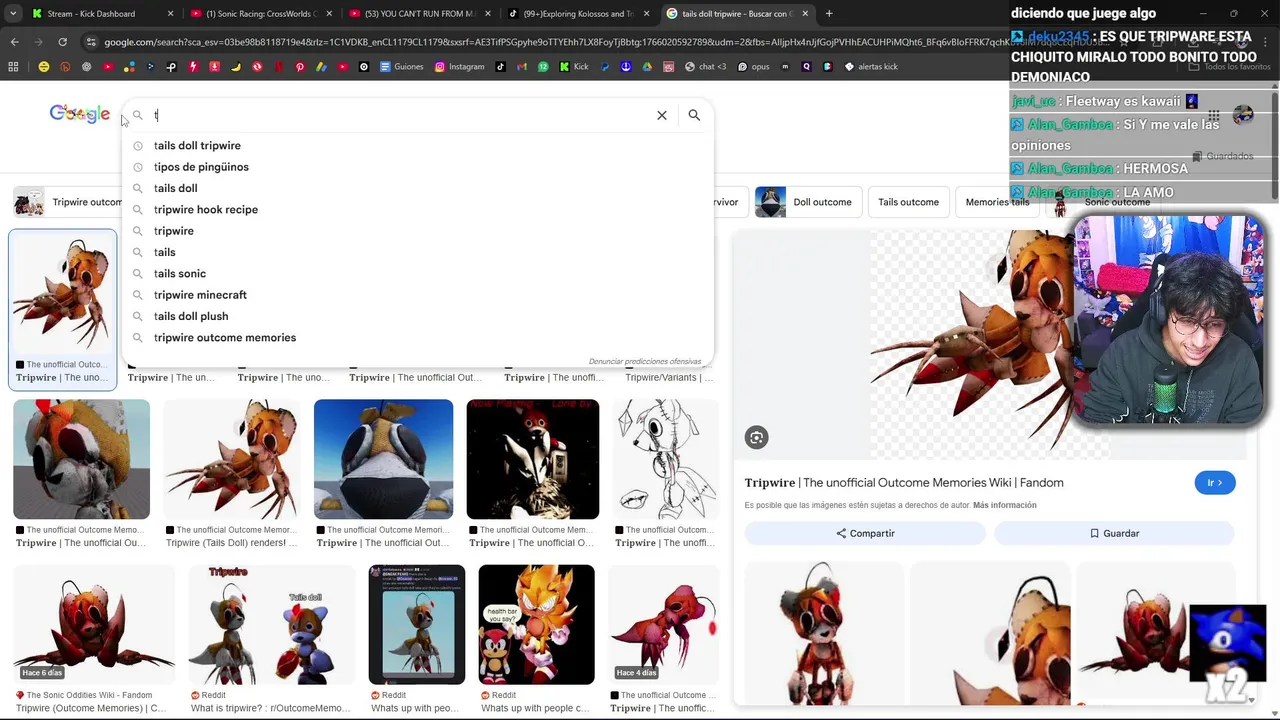Click Denunciar predicciones ofensivas link
The image size is (1280, 720).
tap(645, 361)
